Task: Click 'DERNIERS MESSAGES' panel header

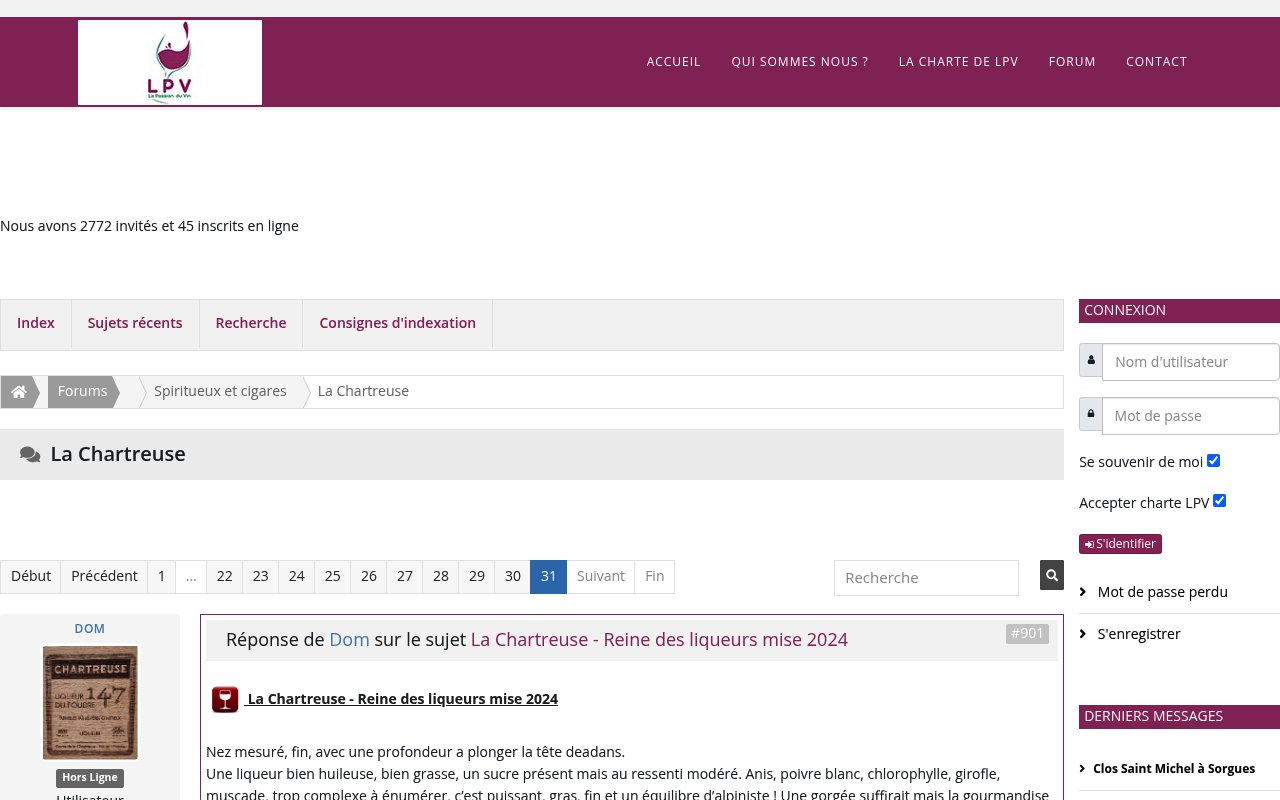Action: pos(1179,717)
